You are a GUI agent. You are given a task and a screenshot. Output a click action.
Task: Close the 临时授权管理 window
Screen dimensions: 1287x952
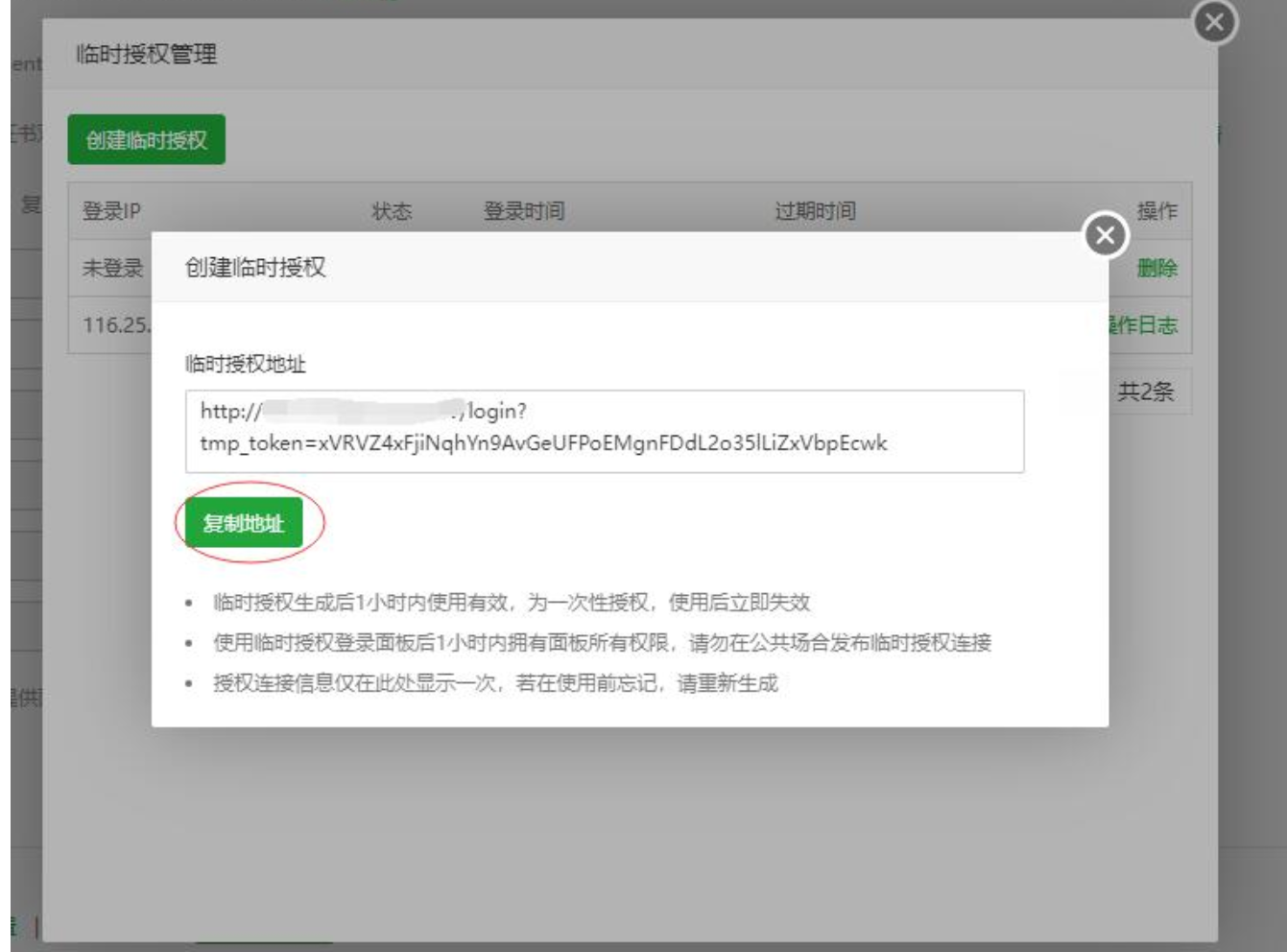[1214, 21]
